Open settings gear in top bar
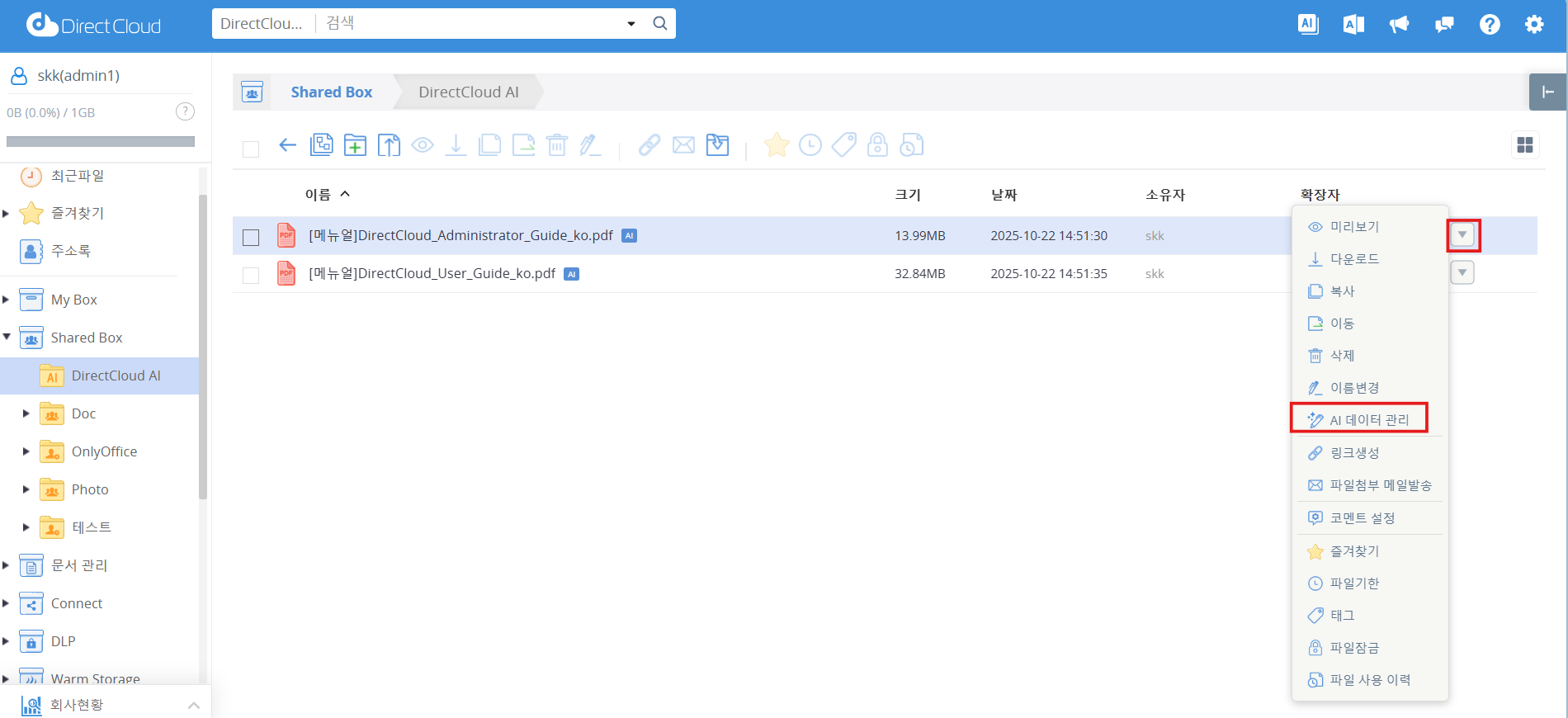This screenshot has width=1568, height=718. [1533, 25]
